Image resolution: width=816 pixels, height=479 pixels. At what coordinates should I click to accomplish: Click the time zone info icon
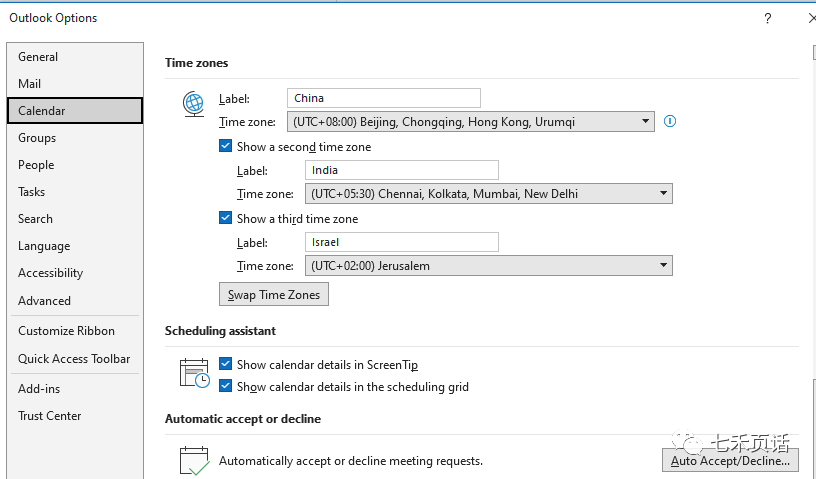click(670, 121)
